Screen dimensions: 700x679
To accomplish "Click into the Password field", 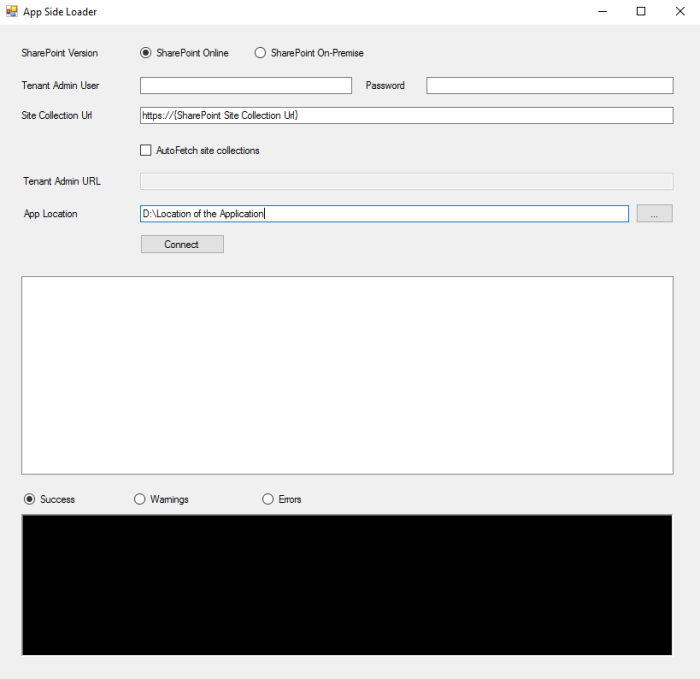I will click(x=549, y=86).
